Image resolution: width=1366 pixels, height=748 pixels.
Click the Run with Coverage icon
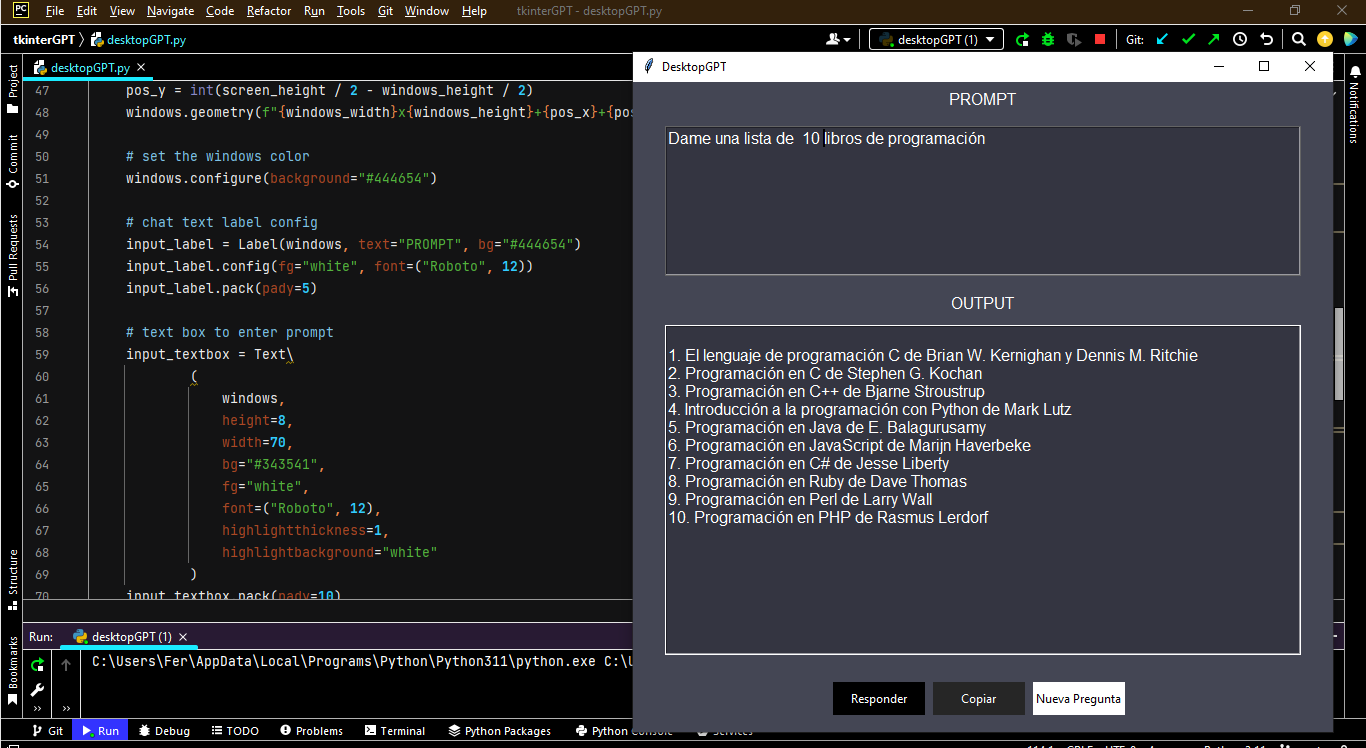(x=1074, y=40)
